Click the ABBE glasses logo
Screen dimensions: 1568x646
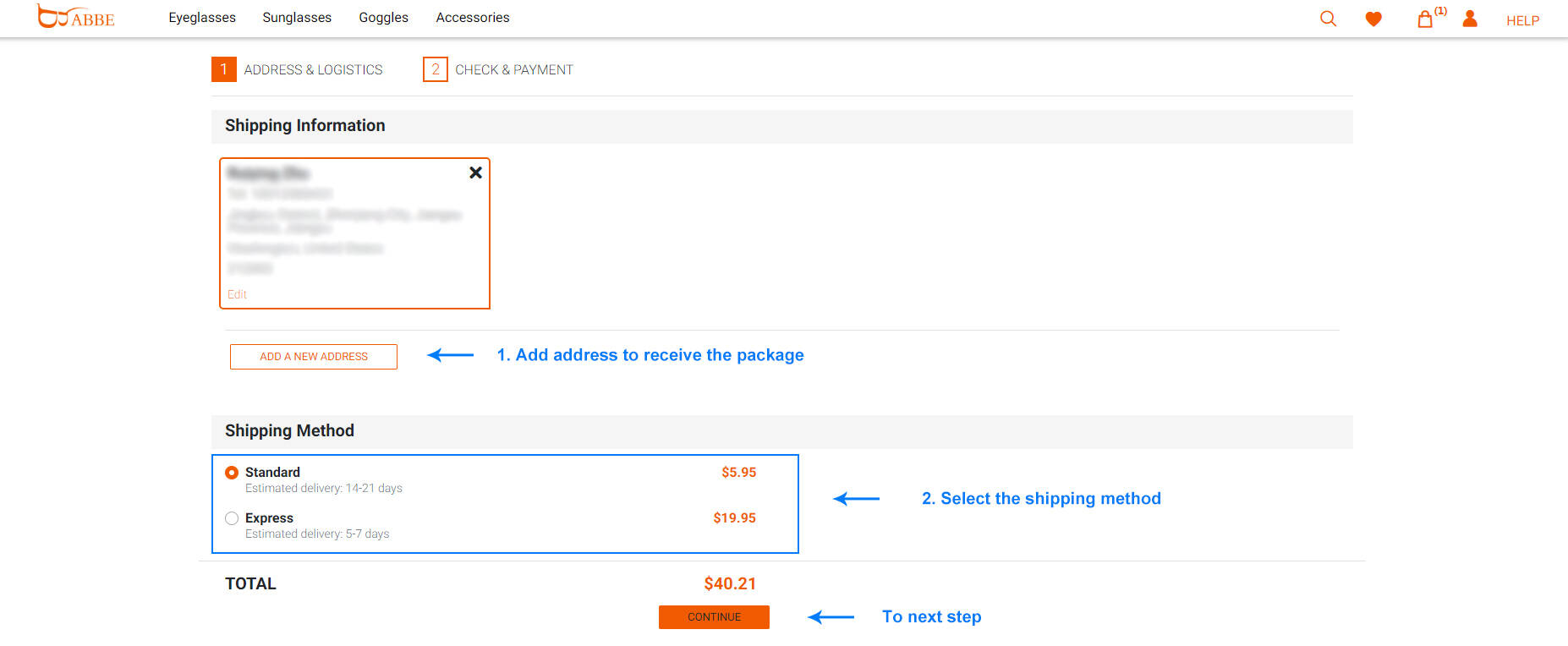pyautogui.click(x=75, y=17)
